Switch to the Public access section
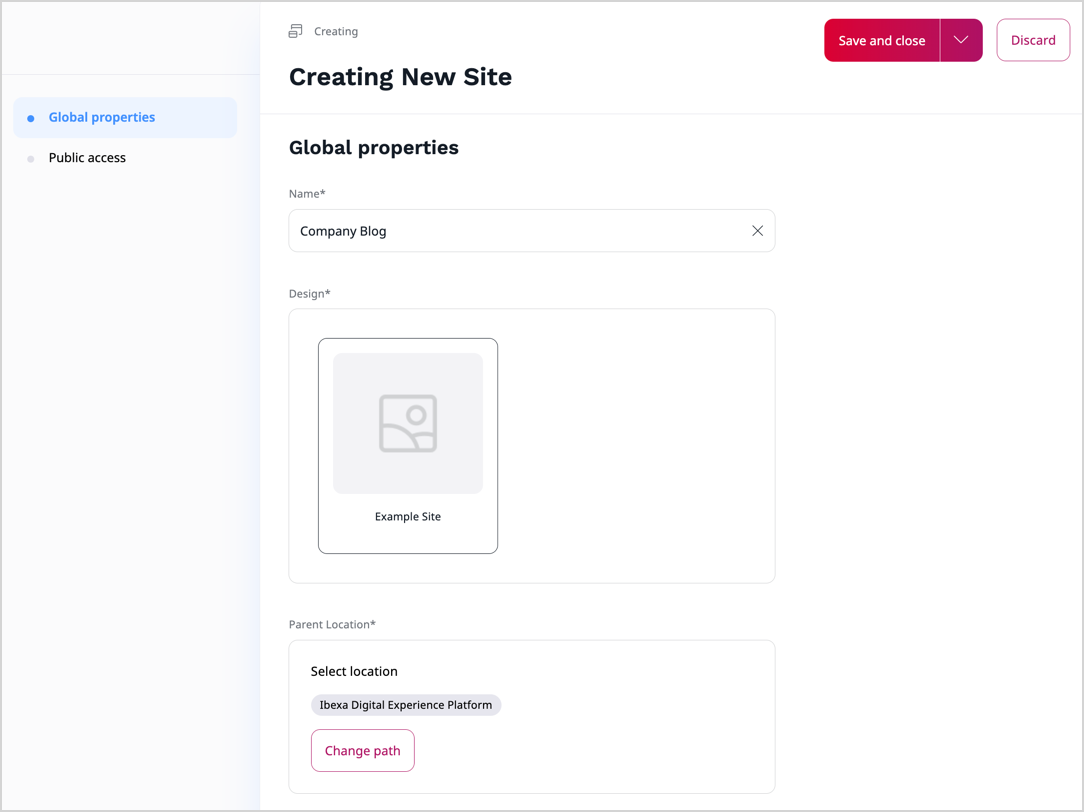This screenshot has height=812, width=1084. click(x=87, y=157)
